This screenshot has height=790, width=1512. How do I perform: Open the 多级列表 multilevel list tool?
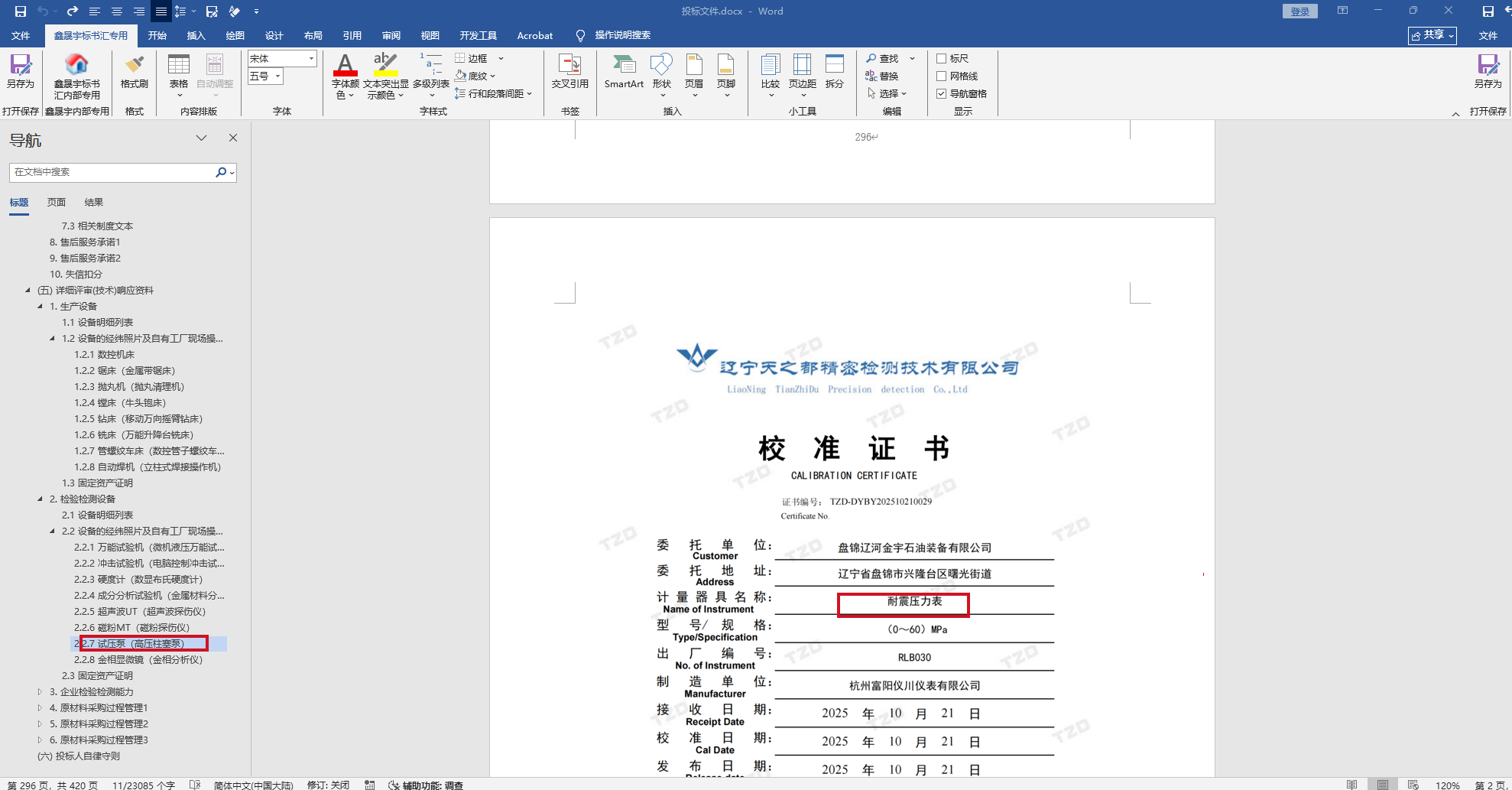click(431, 76)
